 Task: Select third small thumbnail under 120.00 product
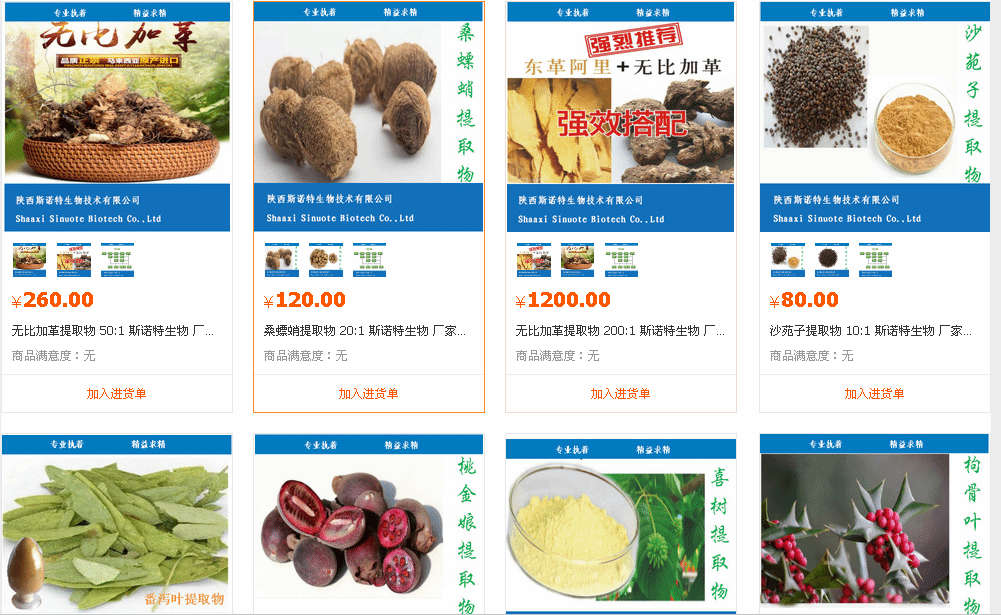pos(369,259)
